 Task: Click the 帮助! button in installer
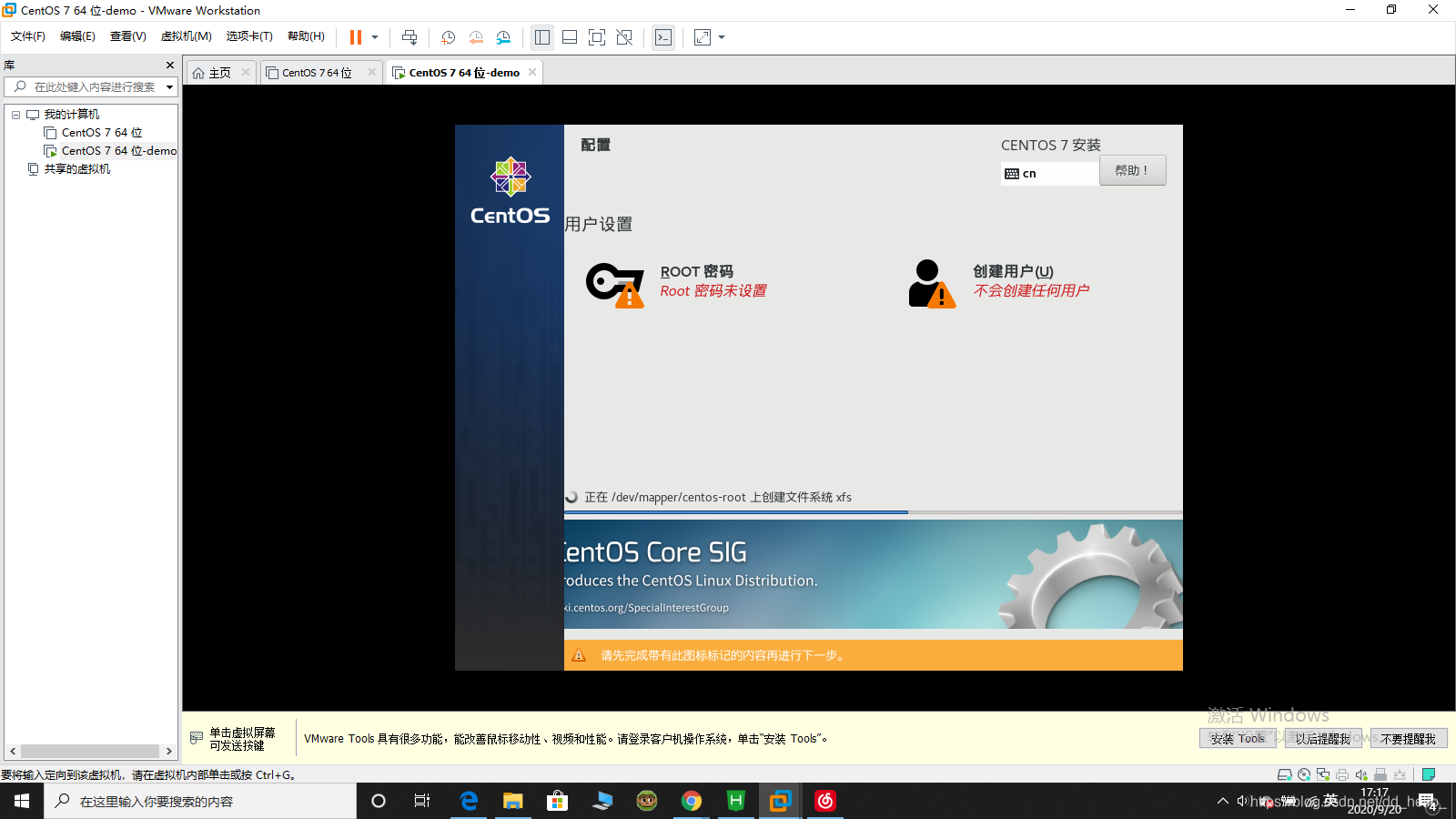pyautogui.click(x=1132, y=170)
